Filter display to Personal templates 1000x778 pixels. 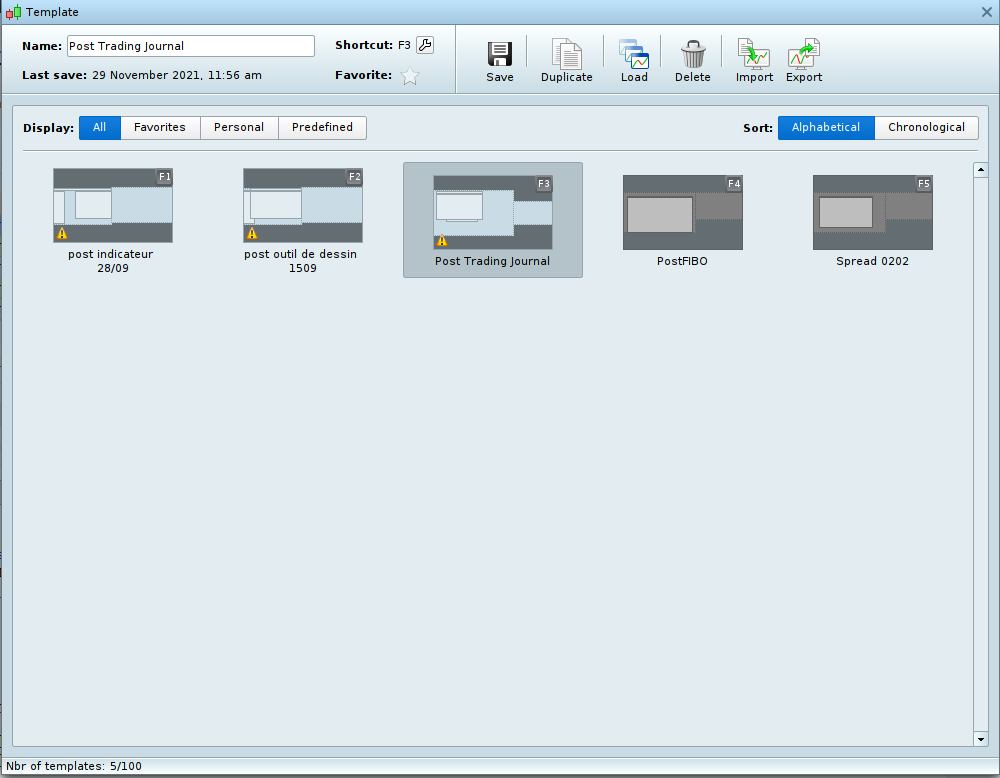[x=239, y=128]
